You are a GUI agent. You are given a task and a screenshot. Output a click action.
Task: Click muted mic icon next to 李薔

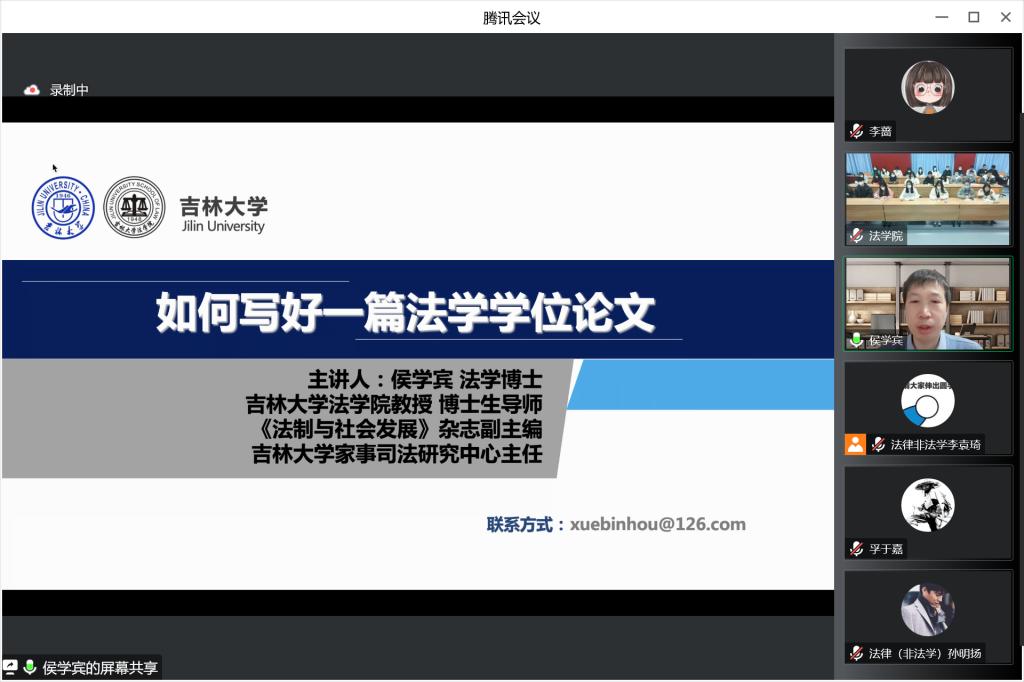tap(856, 131)
